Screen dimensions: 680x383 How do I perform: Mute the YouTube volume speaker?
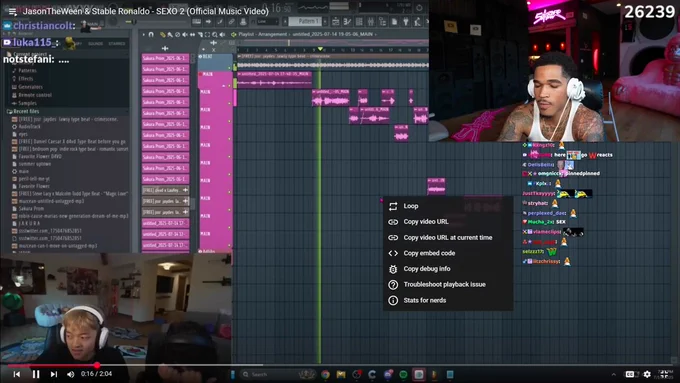tap(71, 374)
